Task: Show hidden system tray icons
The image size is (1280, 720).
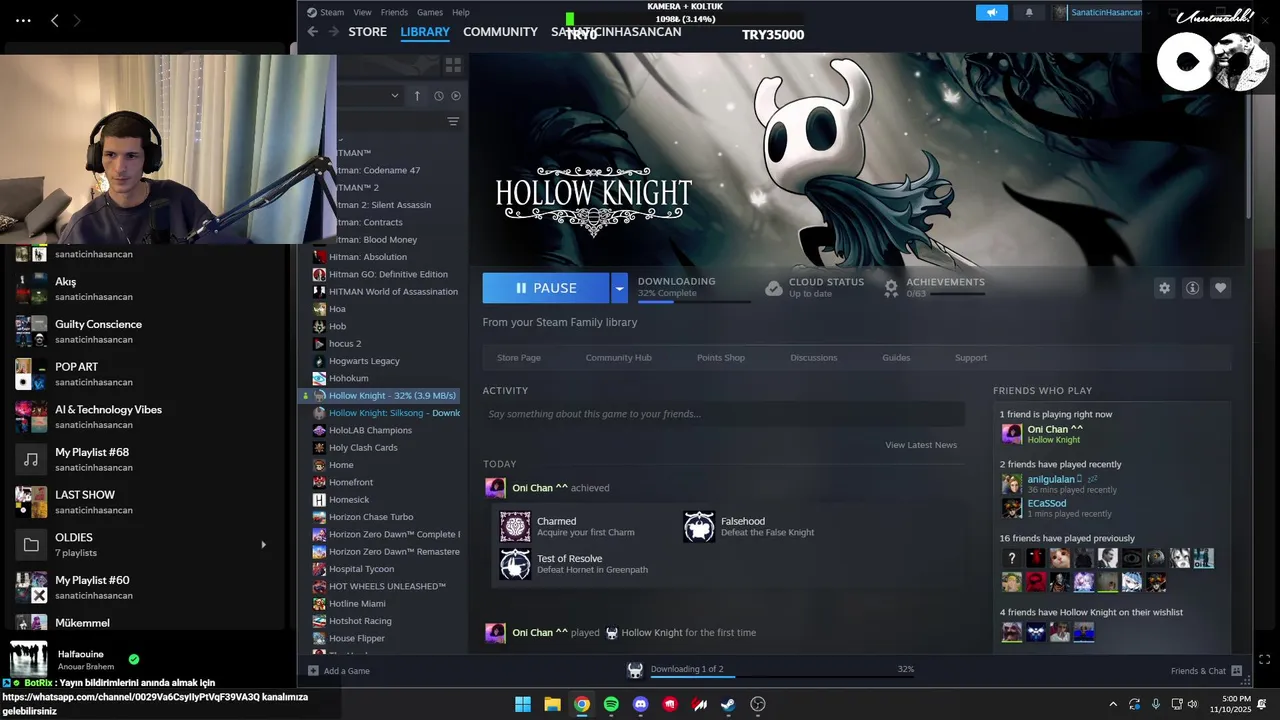Action: pos(1113,704)
